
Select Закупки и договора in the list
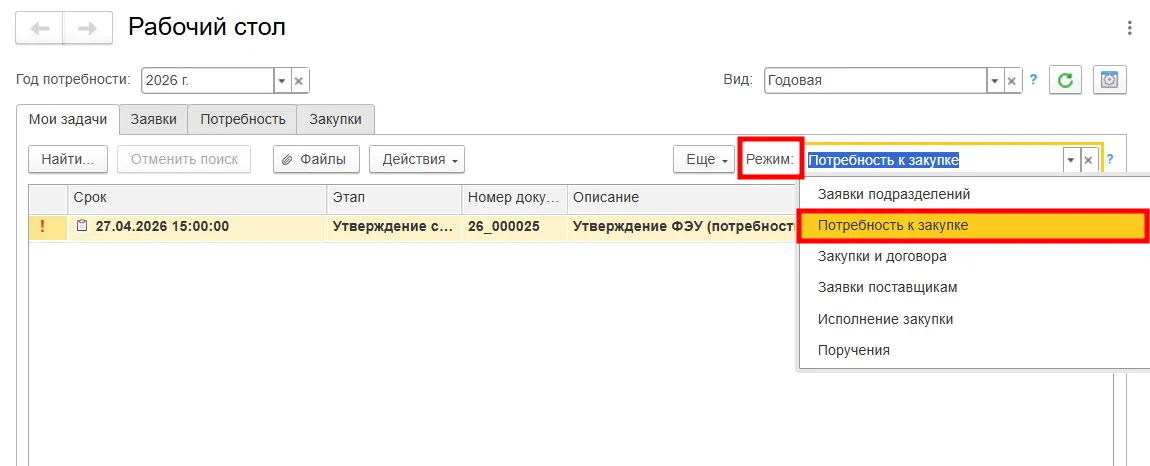tap(974, 257)
